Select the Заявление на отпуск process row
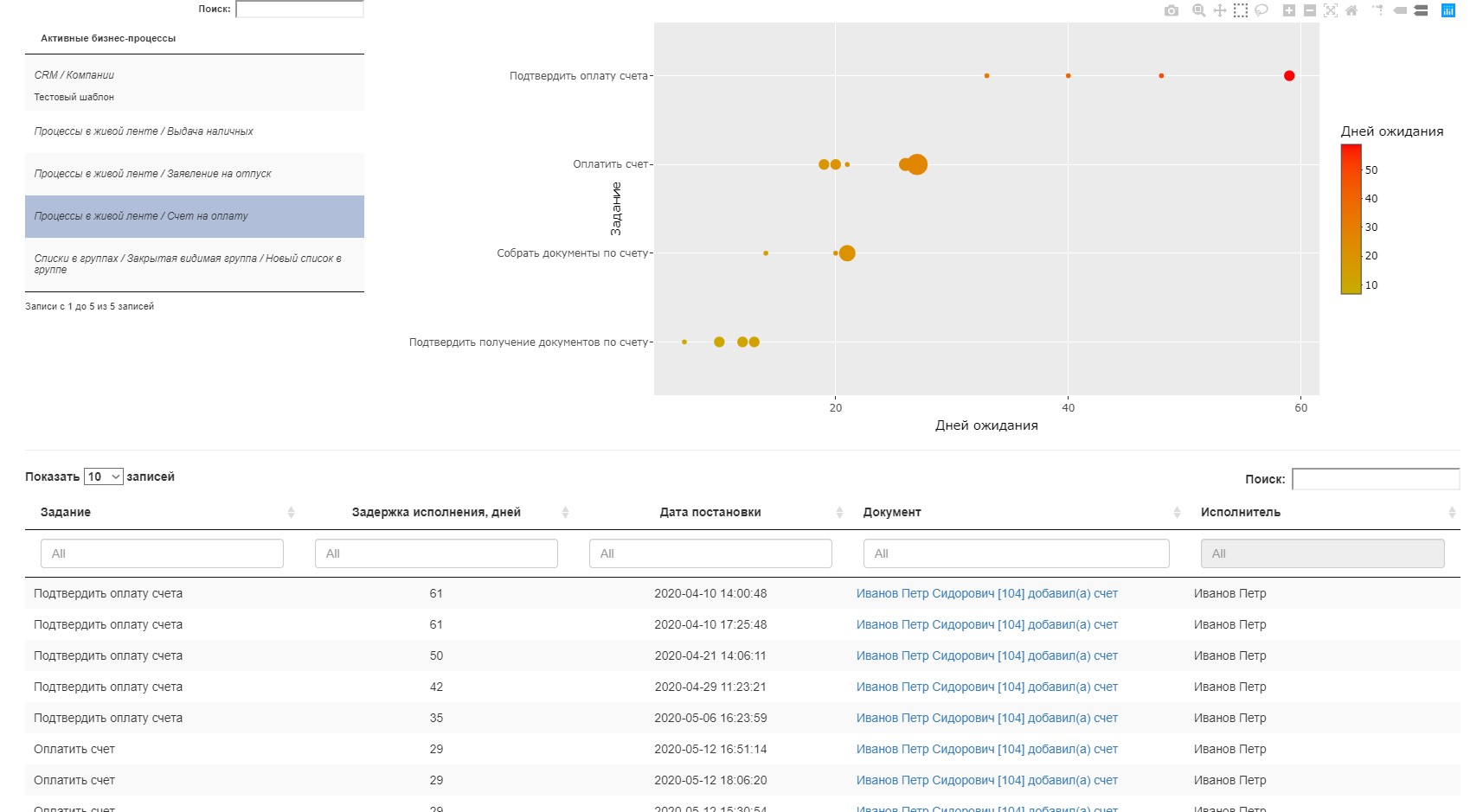This screenshot has width=1483, height=812. (x=195, y=174)
